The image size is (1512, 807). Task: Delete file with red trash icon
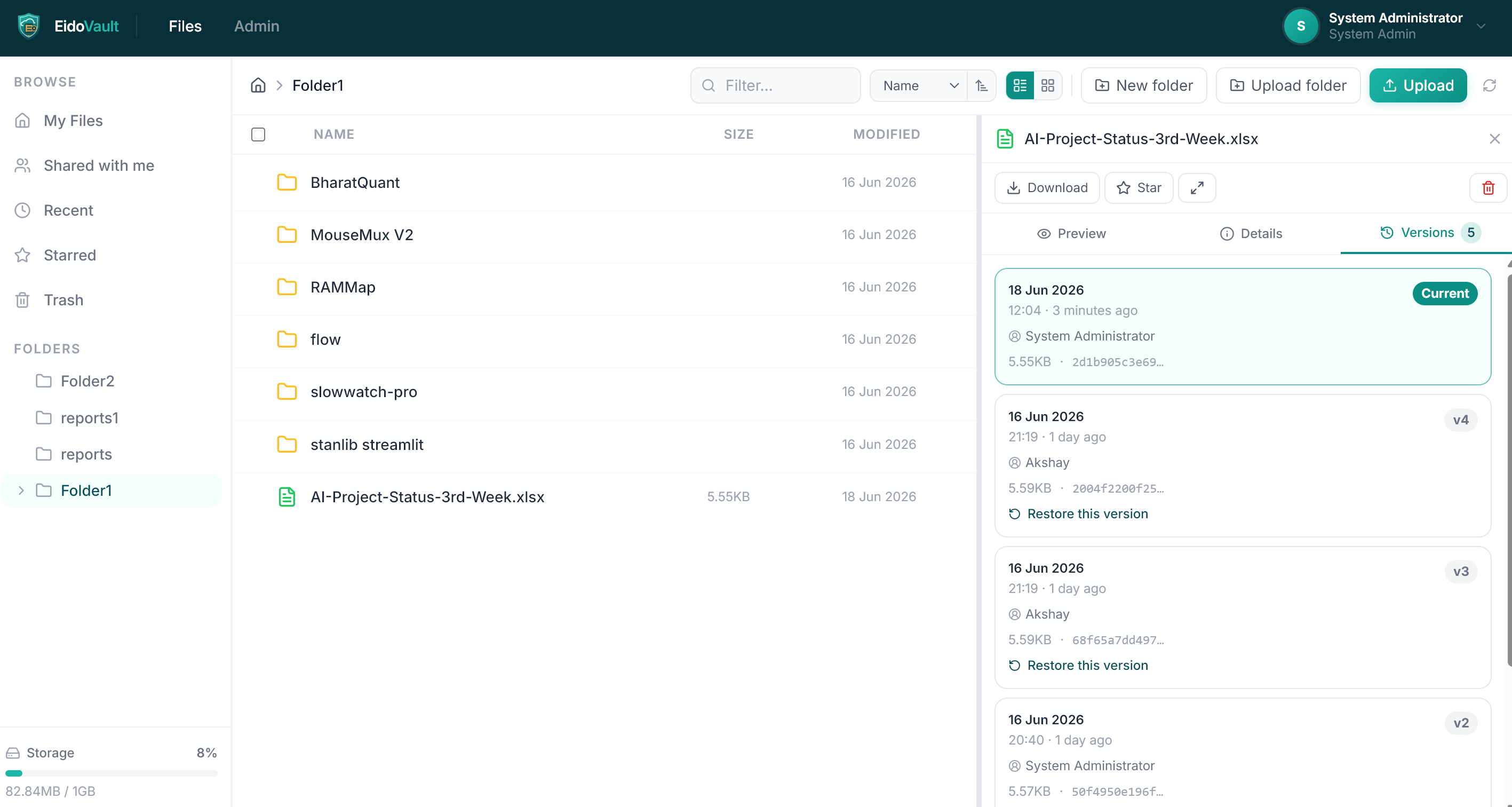pyautogui.click(x=1488, y=188)
